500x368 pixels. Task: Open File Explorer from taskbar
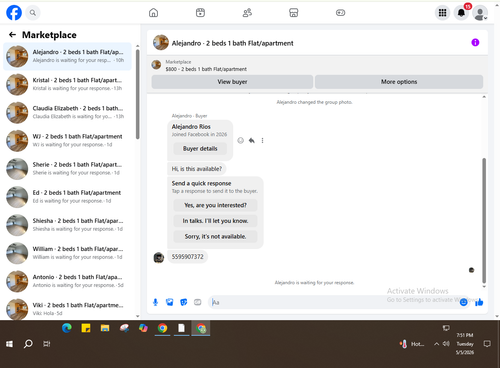coord(105,328)
